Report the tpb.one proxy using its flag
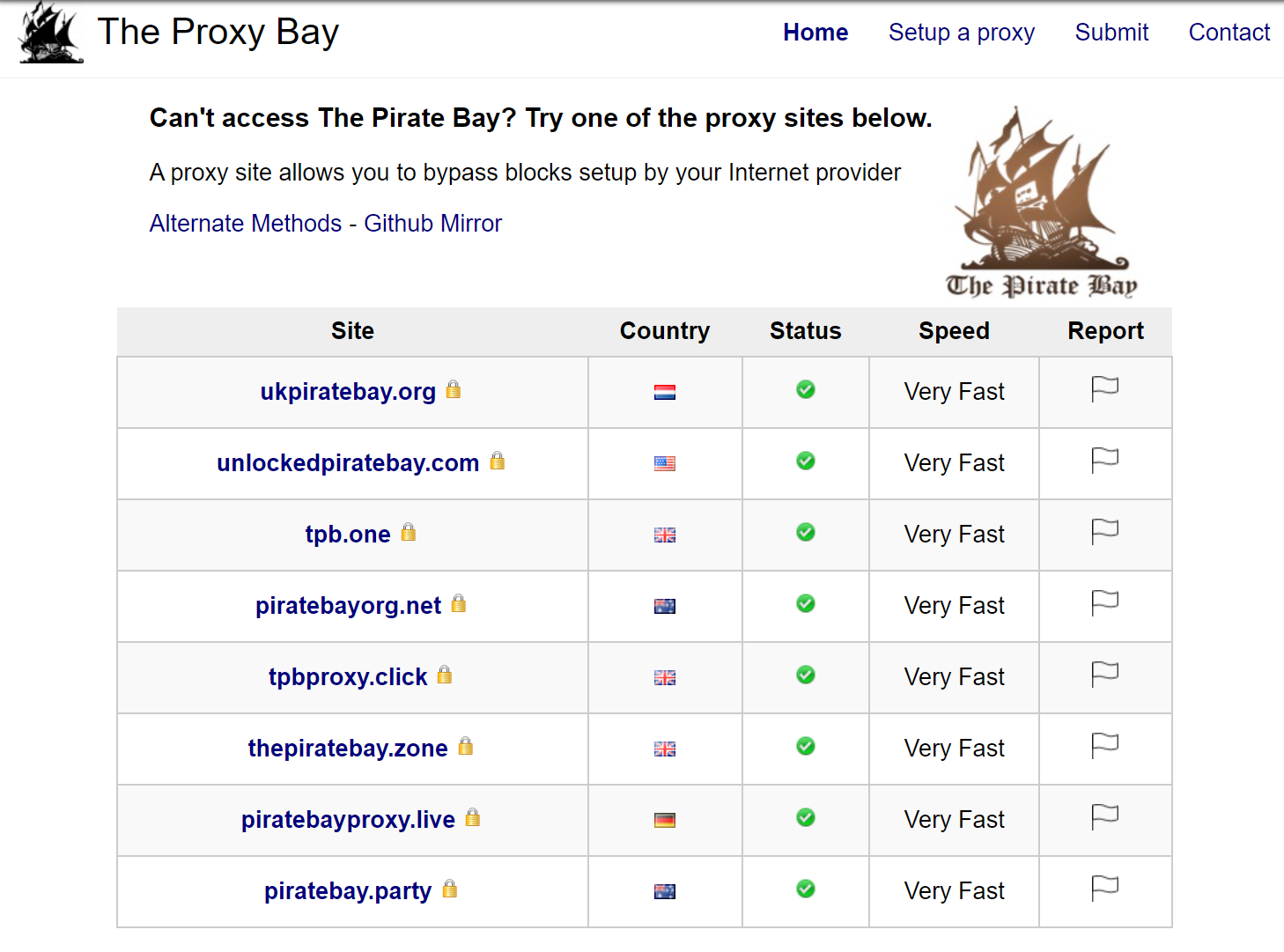This screenshot has width=1284, height=952. point(1104,531)
